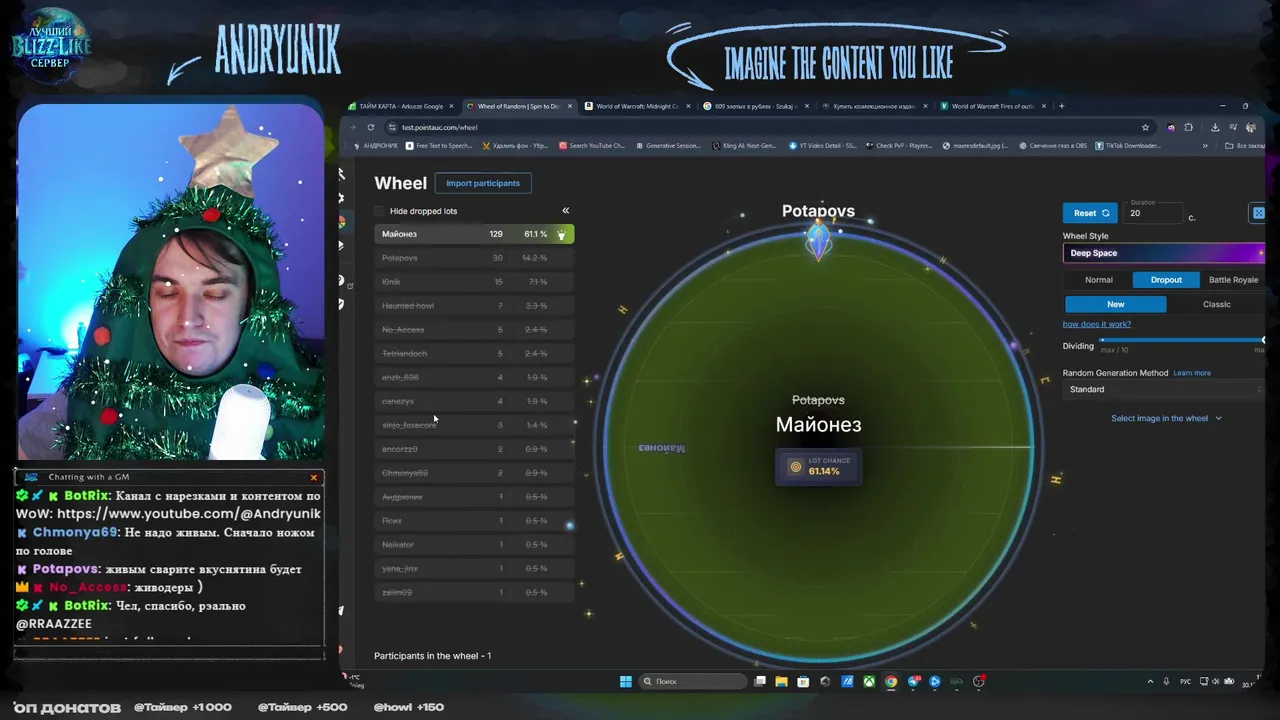Switch to World of Warcraft Fires tab
Image resolution: width=1280 pixels, height=720 pixels.
coord(992,106)
